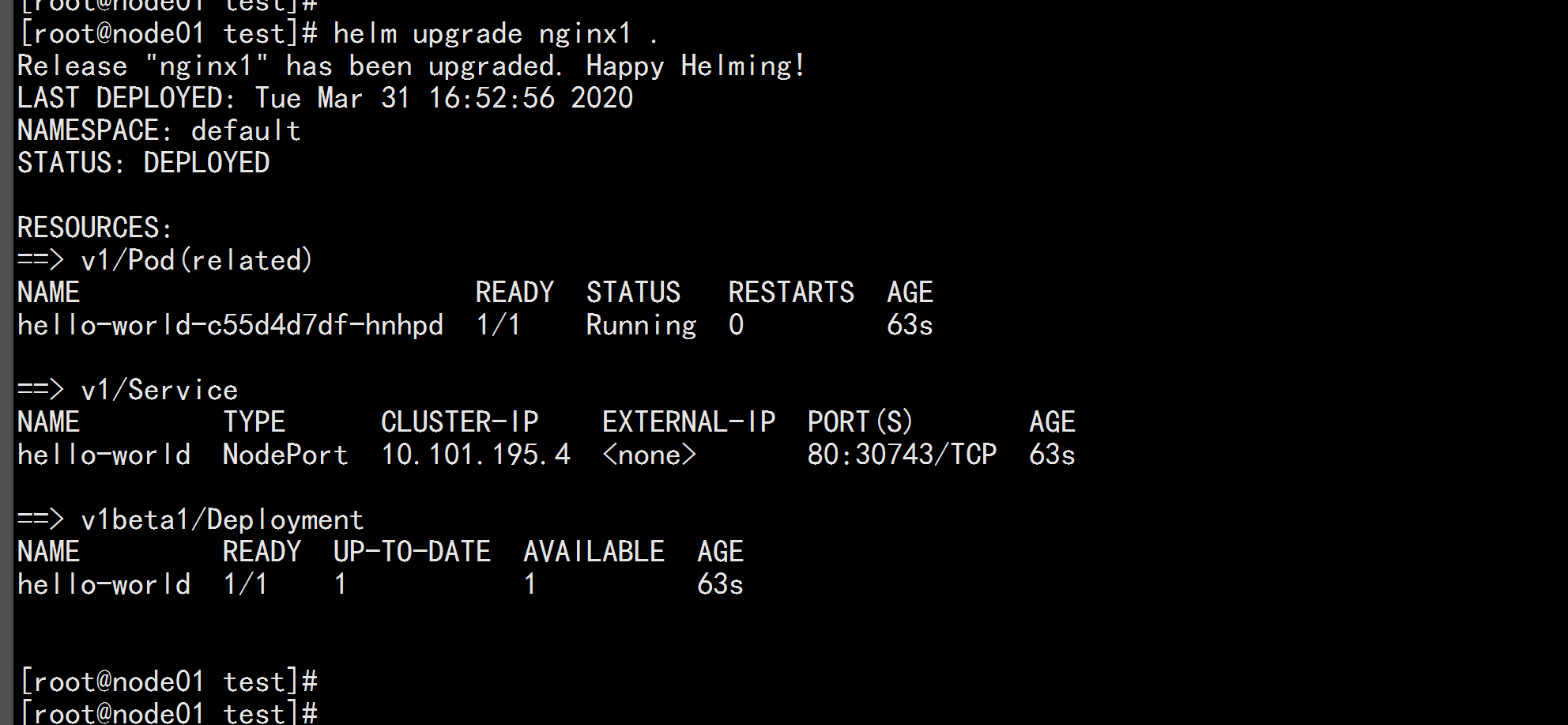This screenshot has height=725, width=1568.
Task: Click deployment name 'hello-world' in Deployment table
Action: pos(104,584)
